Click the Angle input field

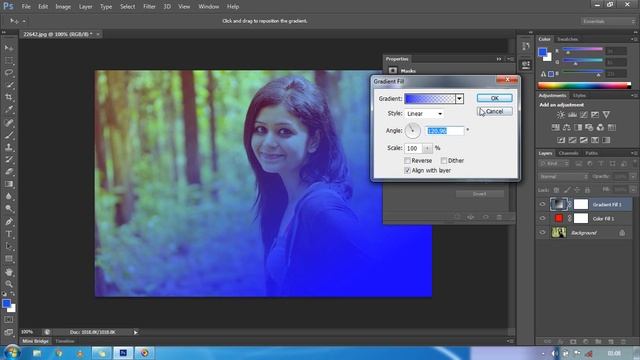click(x=445, y=131)
